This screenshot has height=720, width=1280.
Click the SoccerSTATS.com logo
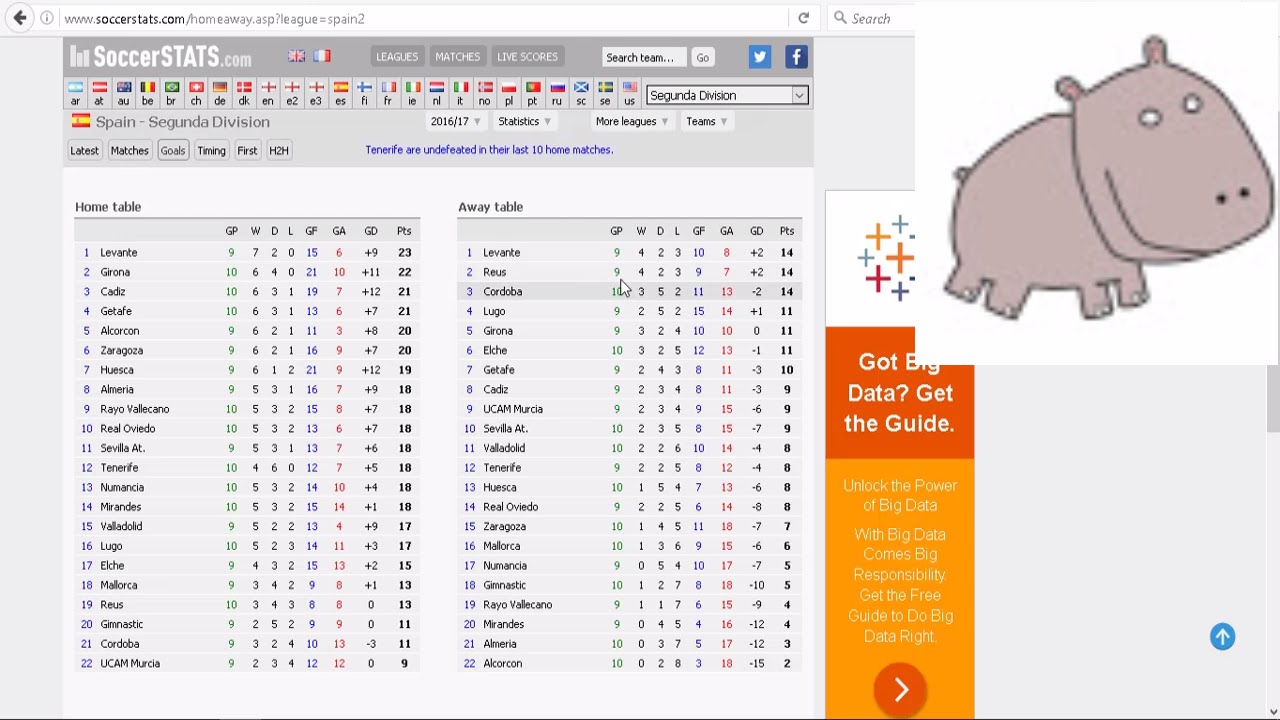coord(161,56)
